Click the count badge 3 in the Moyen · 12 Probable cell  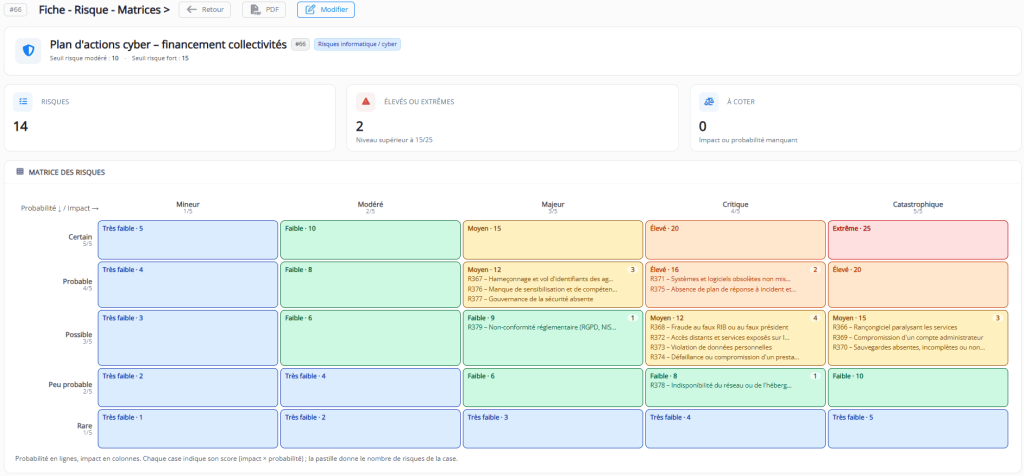pyautogui.click(x=632, y=269)
